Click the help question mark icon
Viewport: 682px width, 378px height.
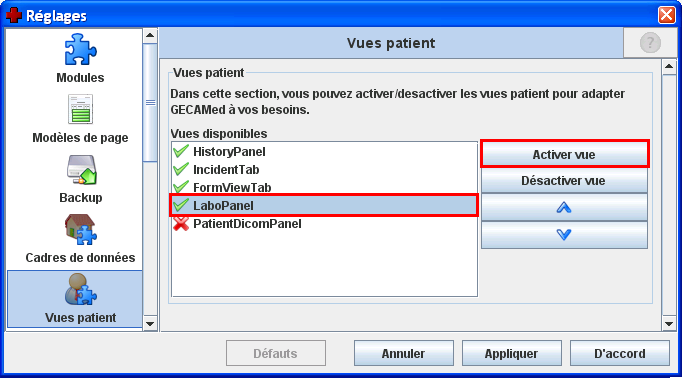click(x=650, y=43)
